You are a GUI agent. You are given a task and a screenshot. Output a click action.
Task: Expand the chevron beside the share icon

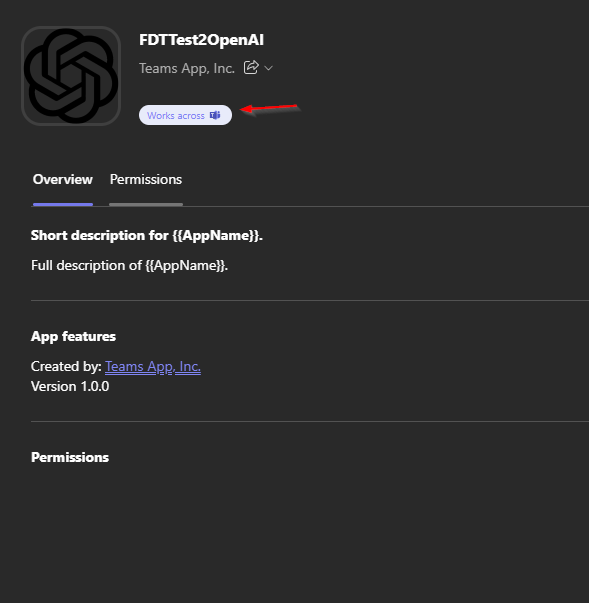coord(269,68)
